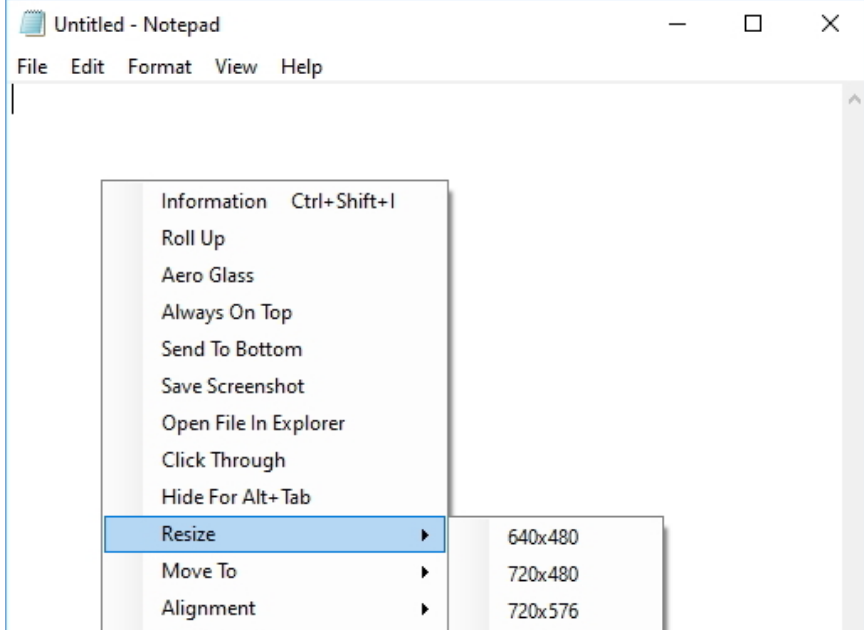864x630 pixels.
Task: Choose Open File In Explorer
Action: point(253,424)
